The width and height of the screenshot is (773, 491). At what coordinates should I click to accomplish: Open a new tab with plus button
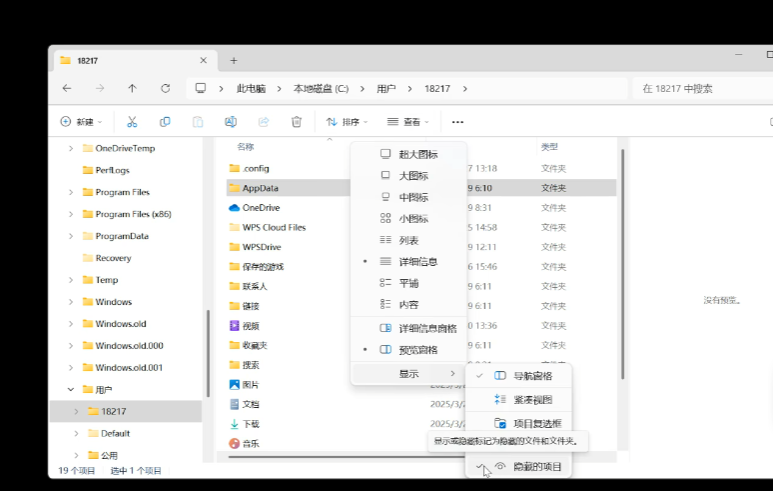(234, 61)
